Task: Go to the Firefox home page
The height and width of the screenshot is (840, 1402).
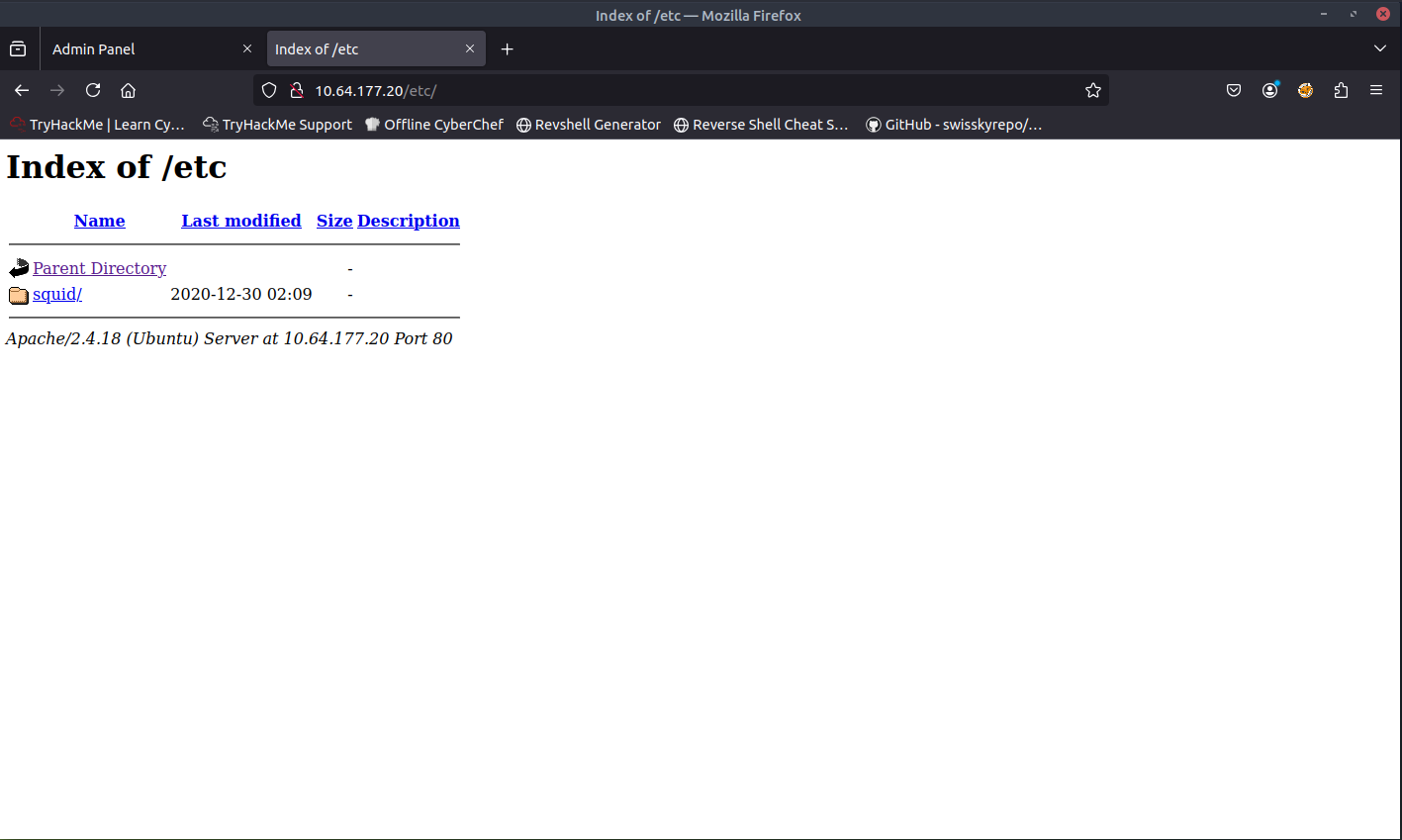Action: pyautogui.click(x=128, y=90)
